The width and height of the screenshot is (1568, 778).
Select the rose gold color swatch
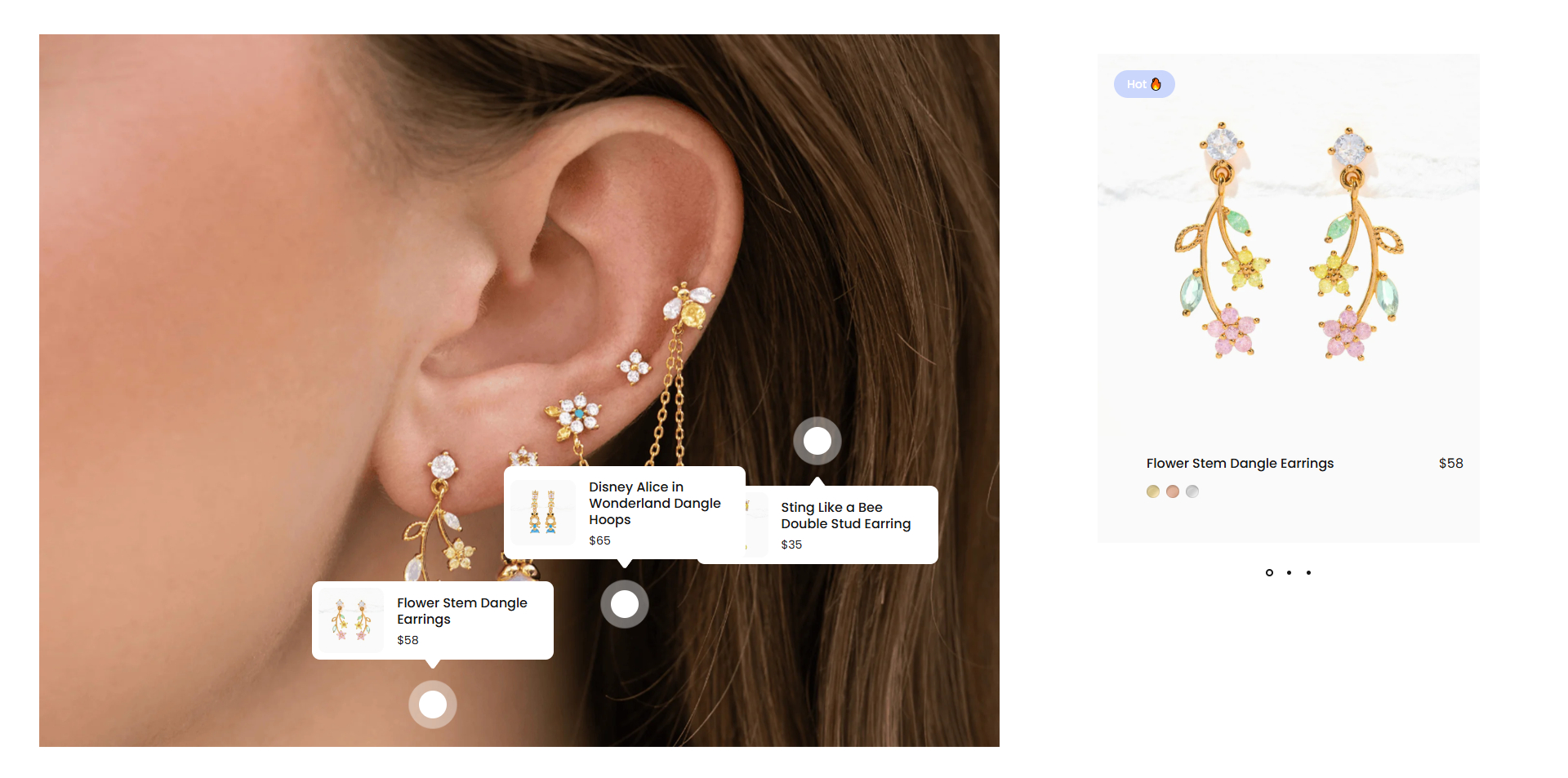(1173, 491)
